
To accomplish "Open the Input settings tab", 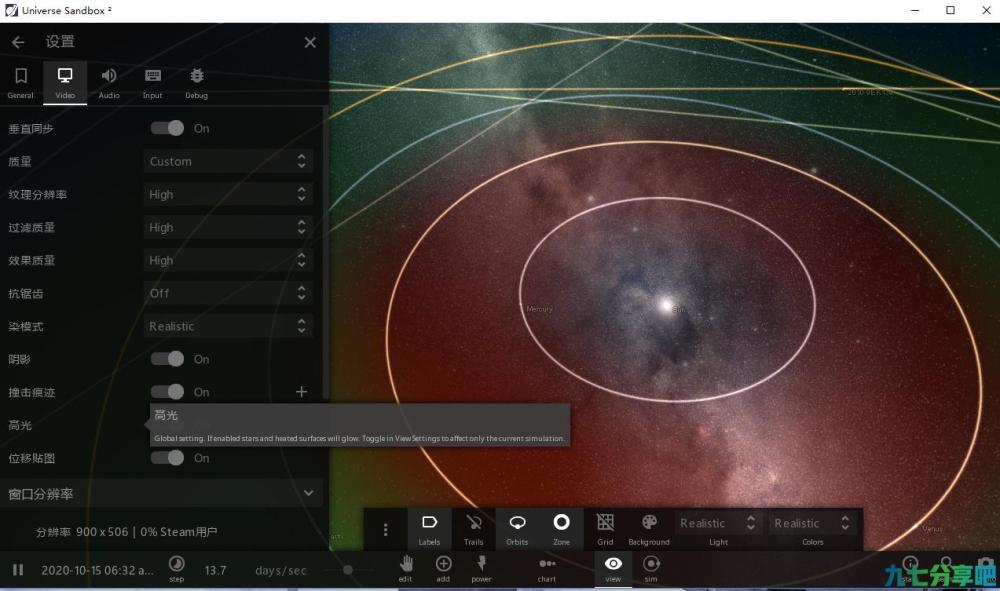I will click(152, 83).
